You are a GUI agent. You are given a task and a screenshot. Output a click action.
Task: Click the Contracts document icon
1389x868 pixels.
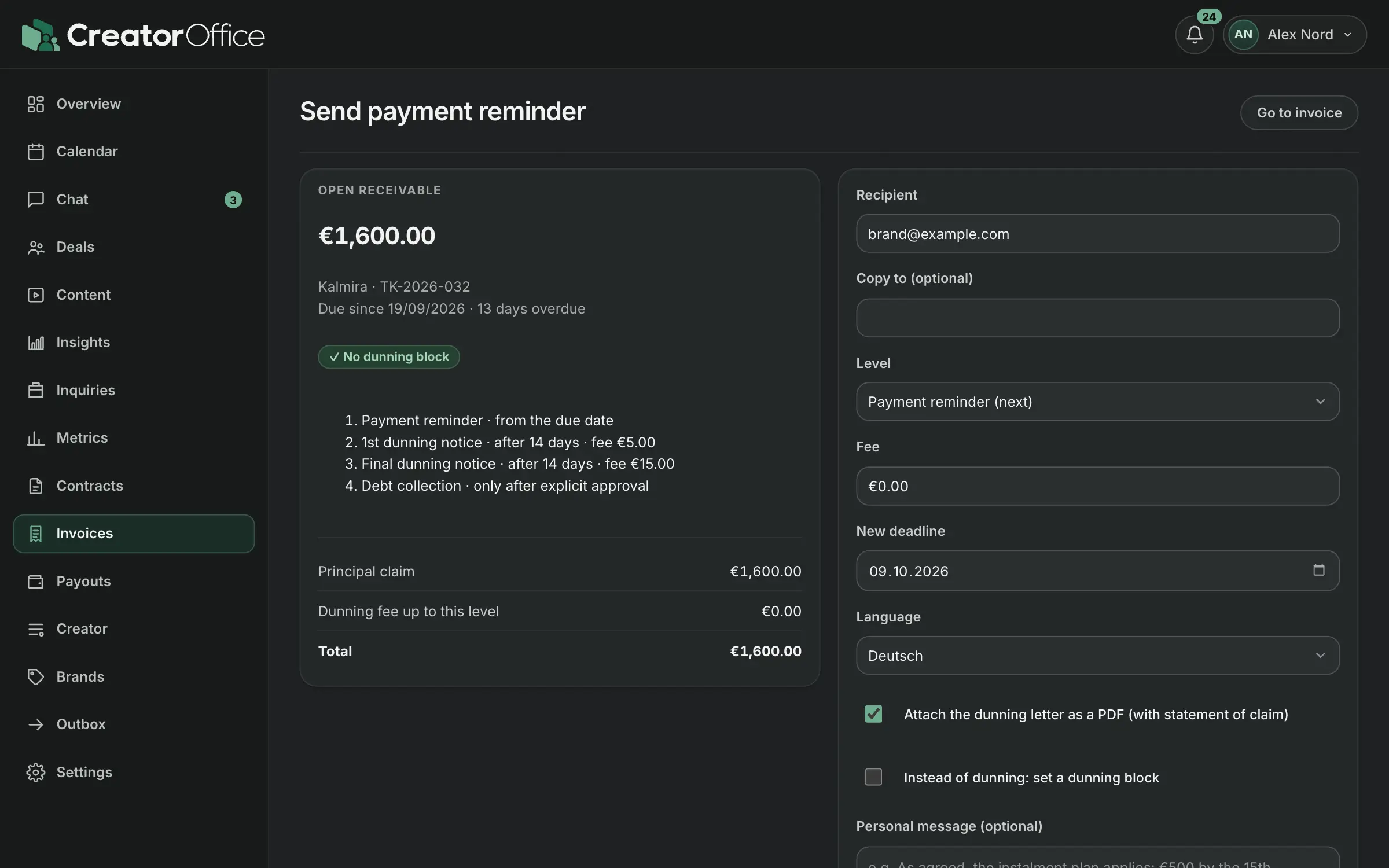[36, 486]
